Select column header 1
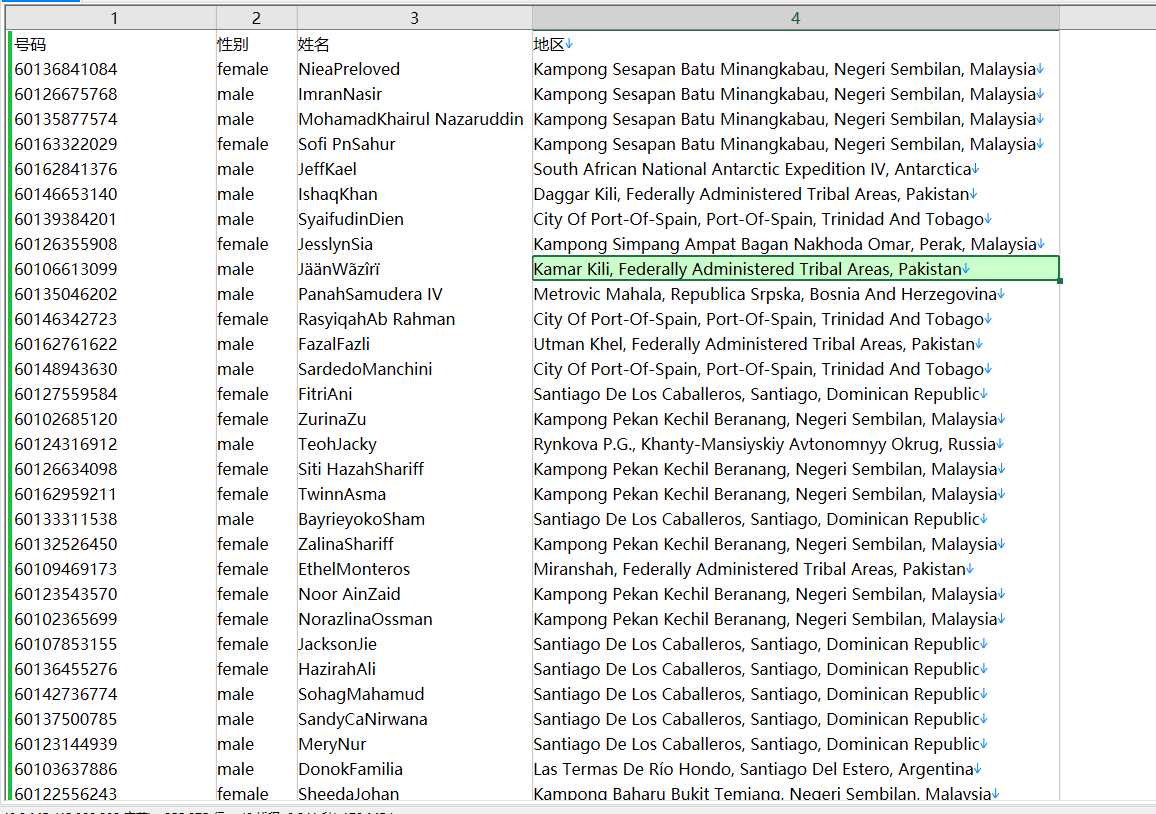1156x814 pixels. click(114, 18)
